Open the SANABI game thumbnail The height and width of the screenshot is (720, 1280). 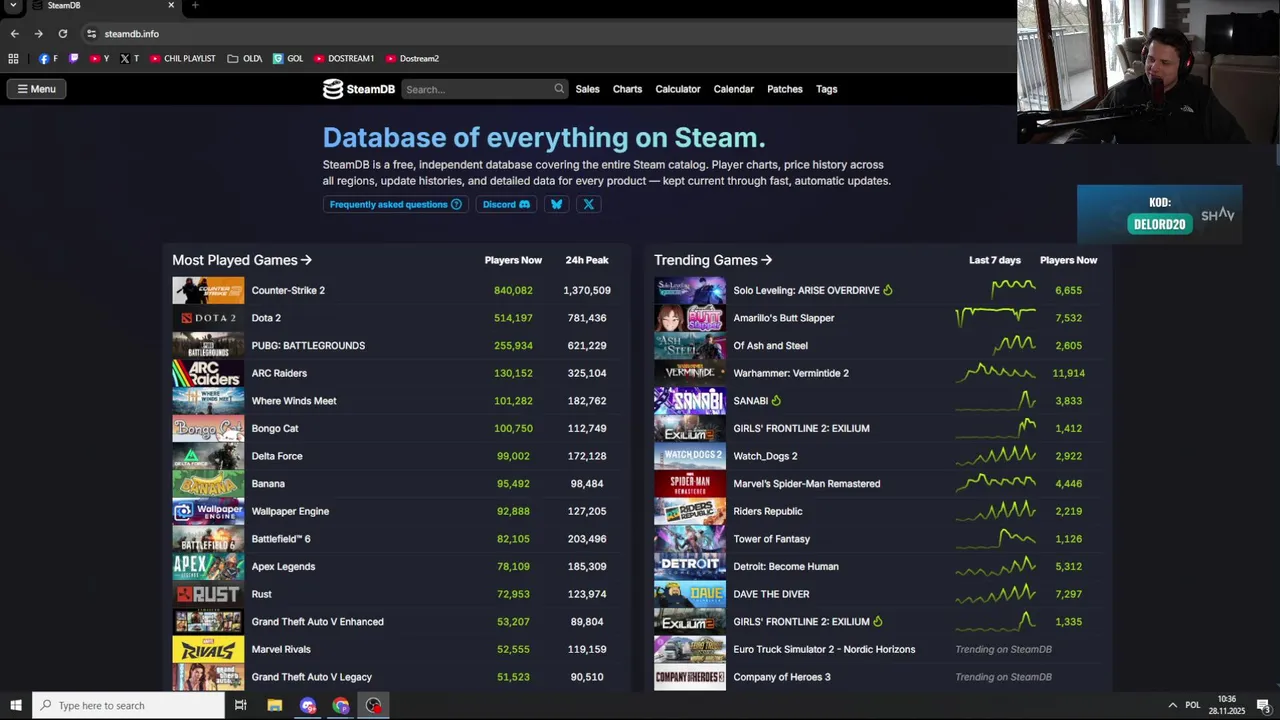690,401
